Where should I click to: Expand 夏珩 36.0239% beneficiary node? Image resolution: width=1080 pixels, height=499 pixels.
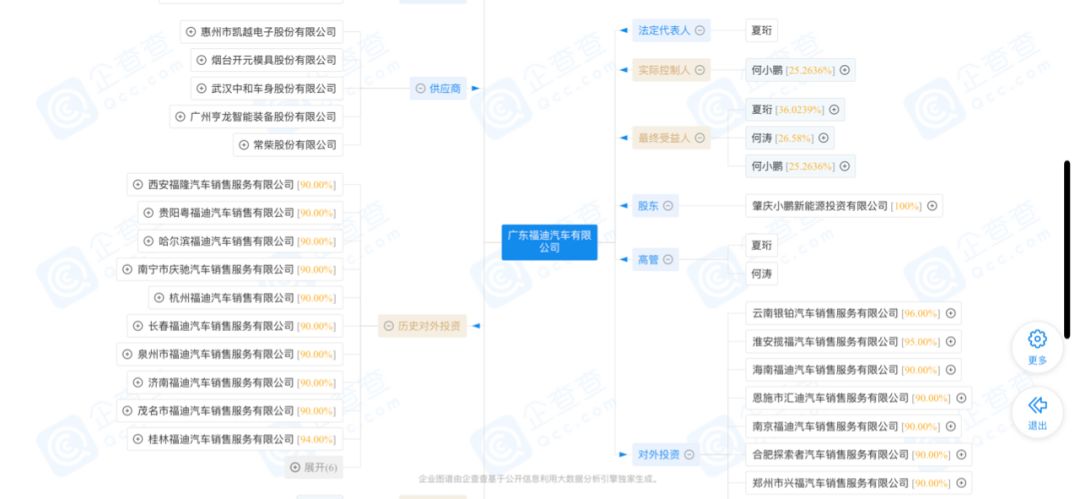point(834,109)
